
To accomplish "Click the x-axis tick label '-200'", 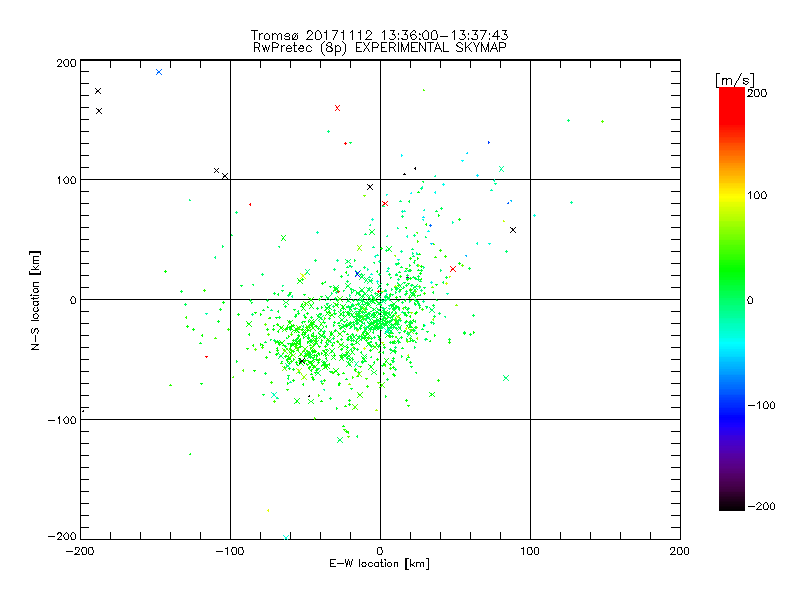I will (x=80, y=551).
